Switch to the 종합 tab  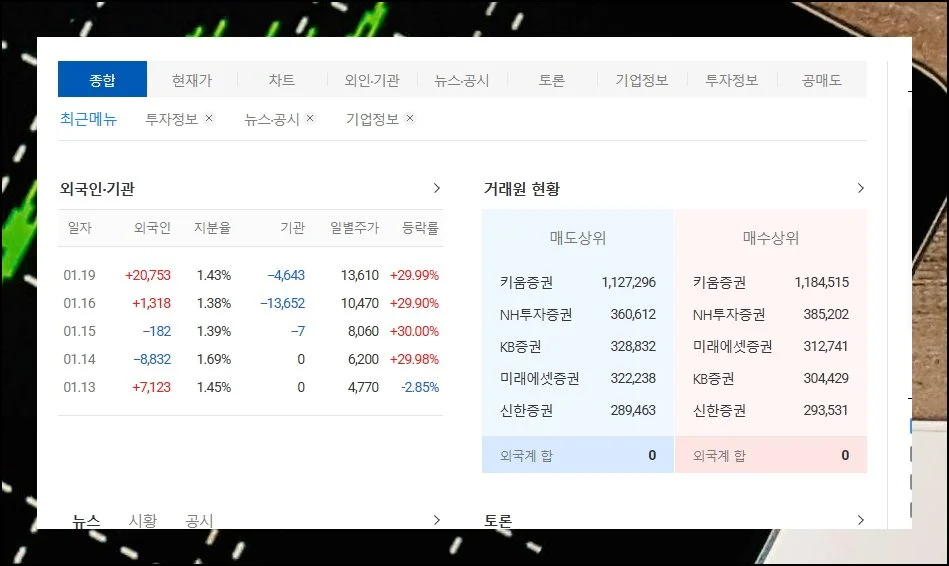102,80
